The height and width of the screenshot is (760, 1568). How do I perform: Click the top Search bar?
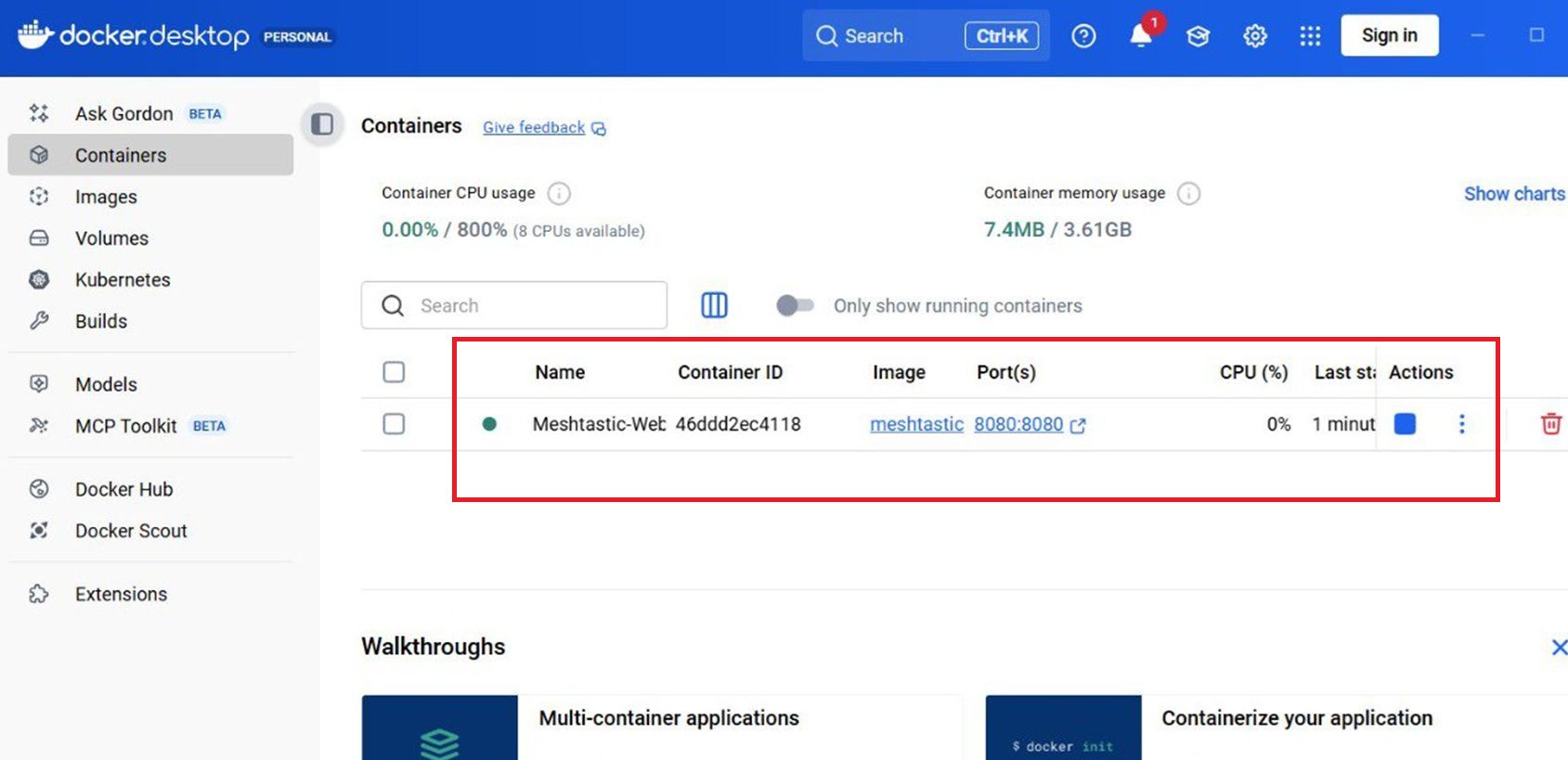(x=926, y=35)
